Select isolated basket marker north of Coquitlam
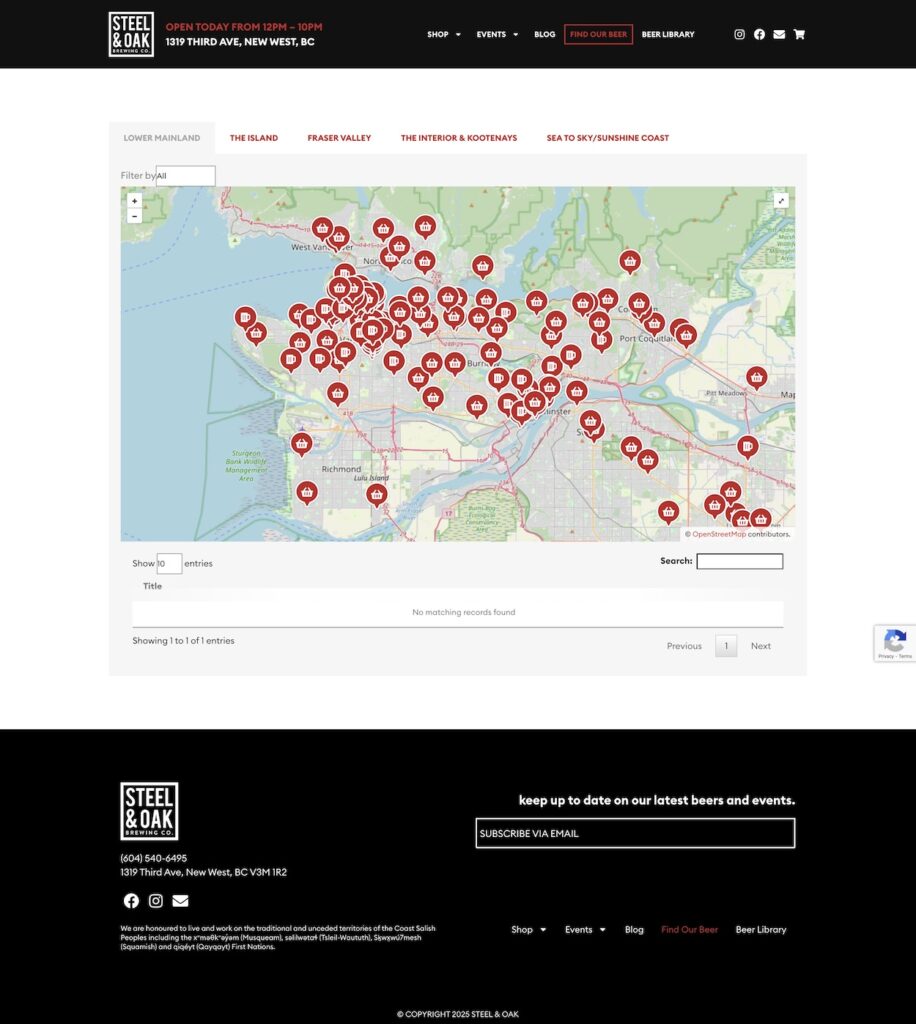Screen dimensions: 916x1024 coord(630,261)
